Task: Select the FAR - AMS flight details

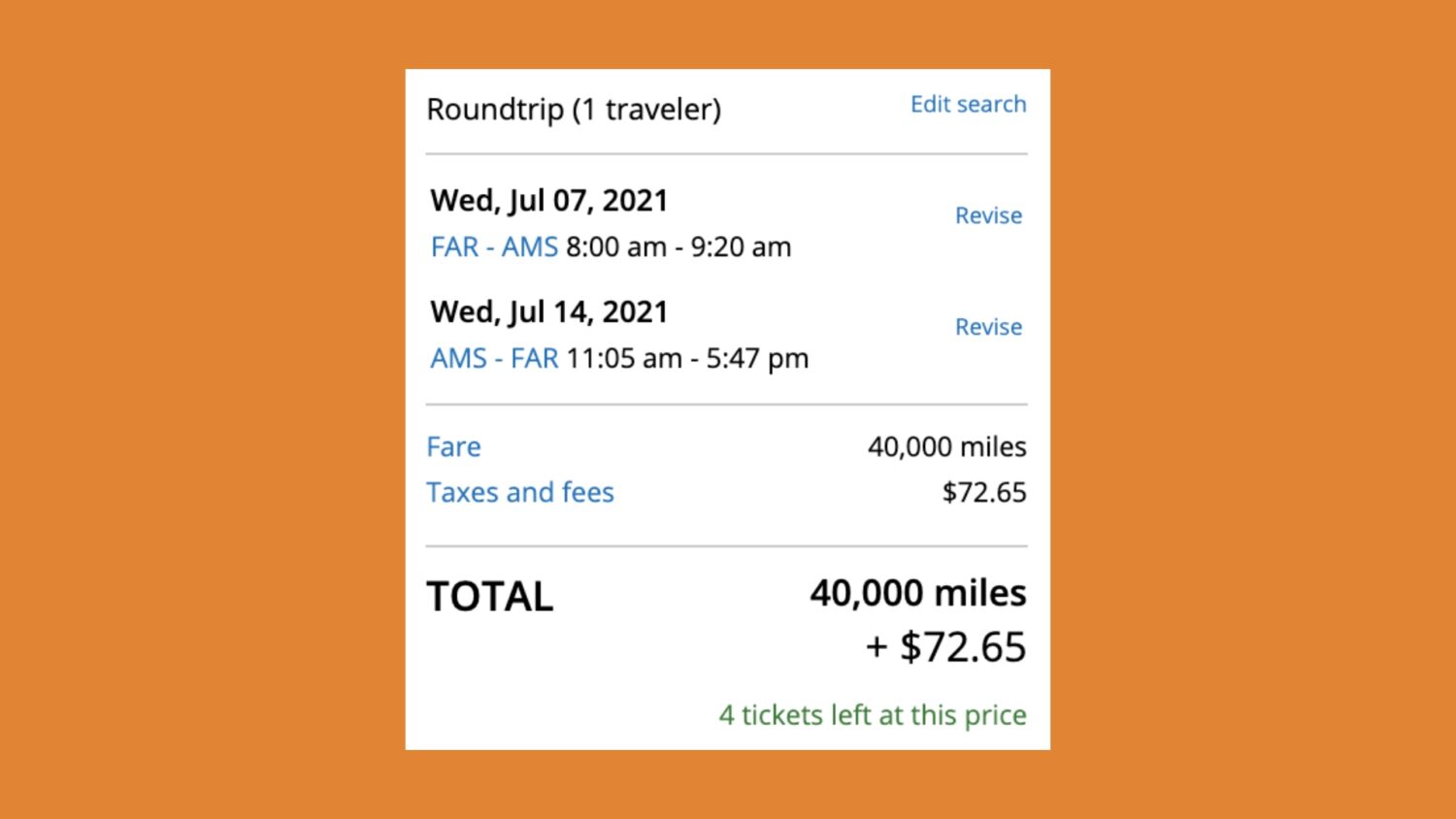Action: point(493,246)
